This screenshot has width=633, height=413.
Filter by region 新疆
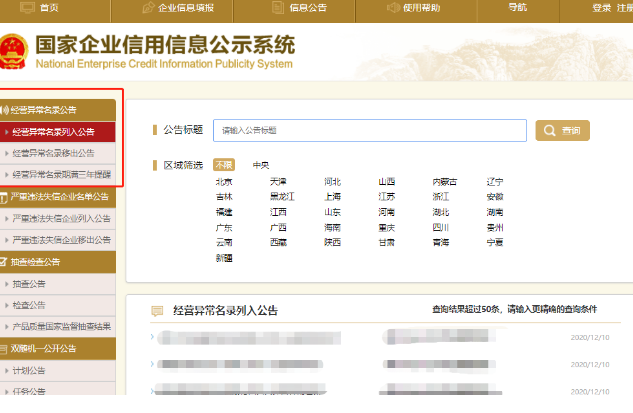(x=224, y=258)
